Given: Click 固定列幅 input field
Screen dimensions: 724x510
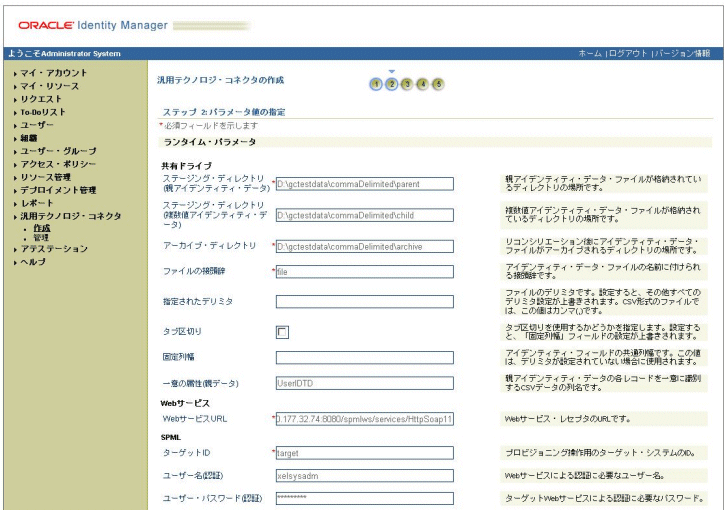Looking at the screenshot, I should [365, 357].
